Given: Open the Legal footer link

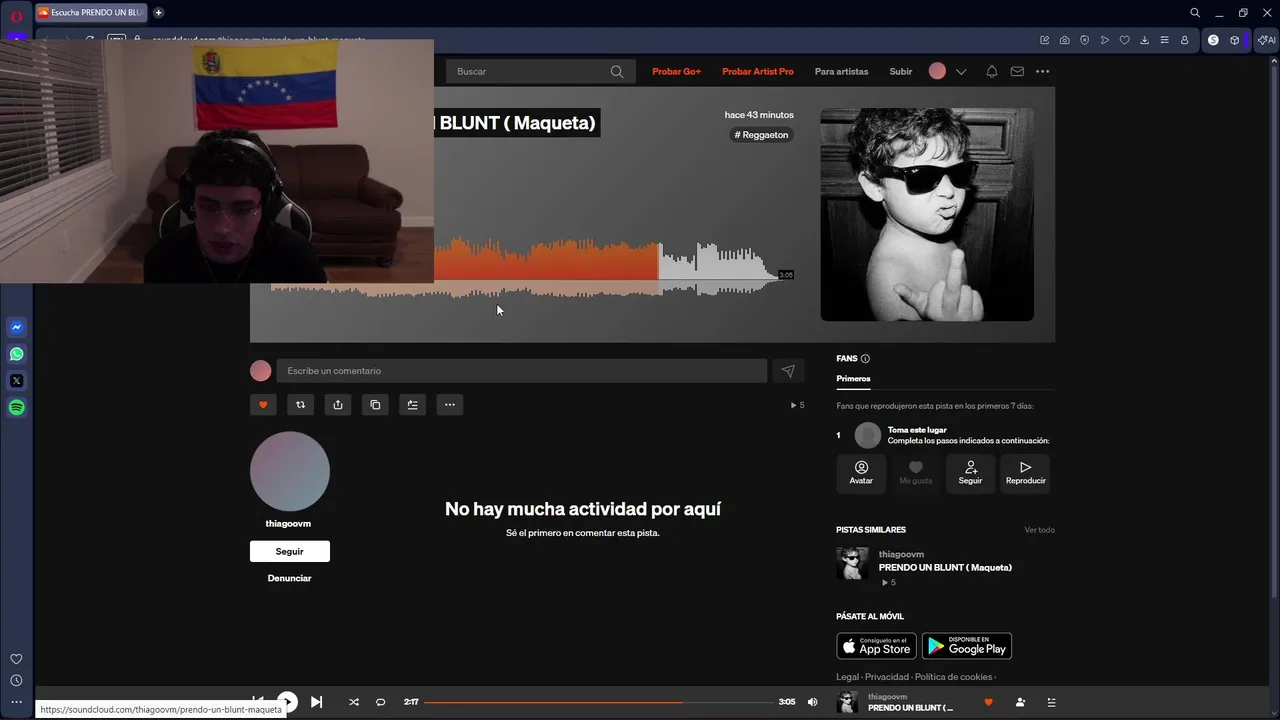Looking at the screenshot, I should [847, 677].
